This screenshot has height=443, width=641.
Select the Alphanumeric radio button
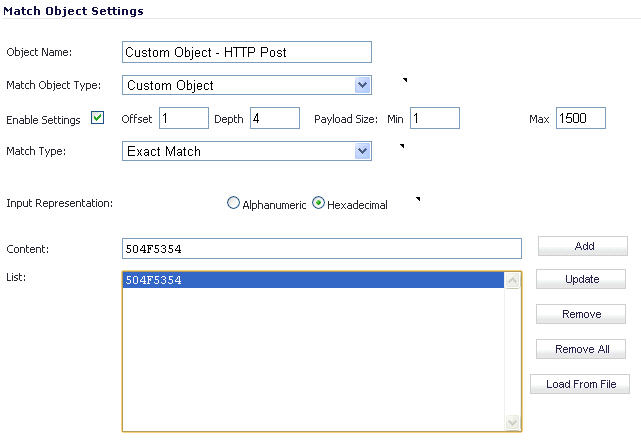233,203
